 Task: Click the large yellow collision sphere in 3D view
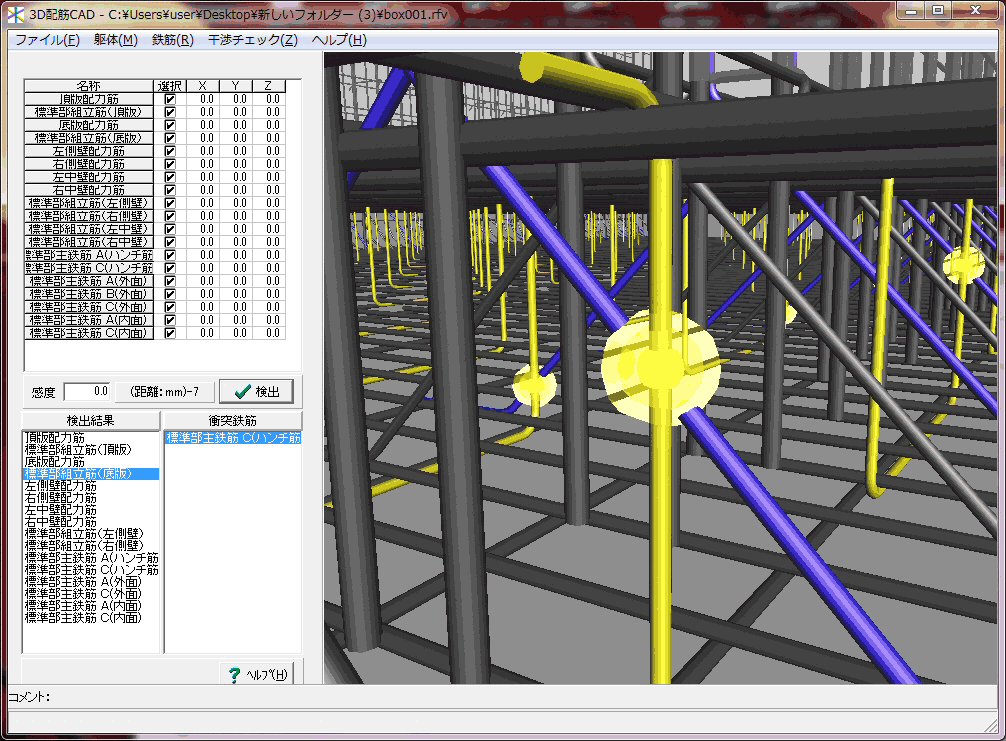pyautogui.click(x=660, y=362)
